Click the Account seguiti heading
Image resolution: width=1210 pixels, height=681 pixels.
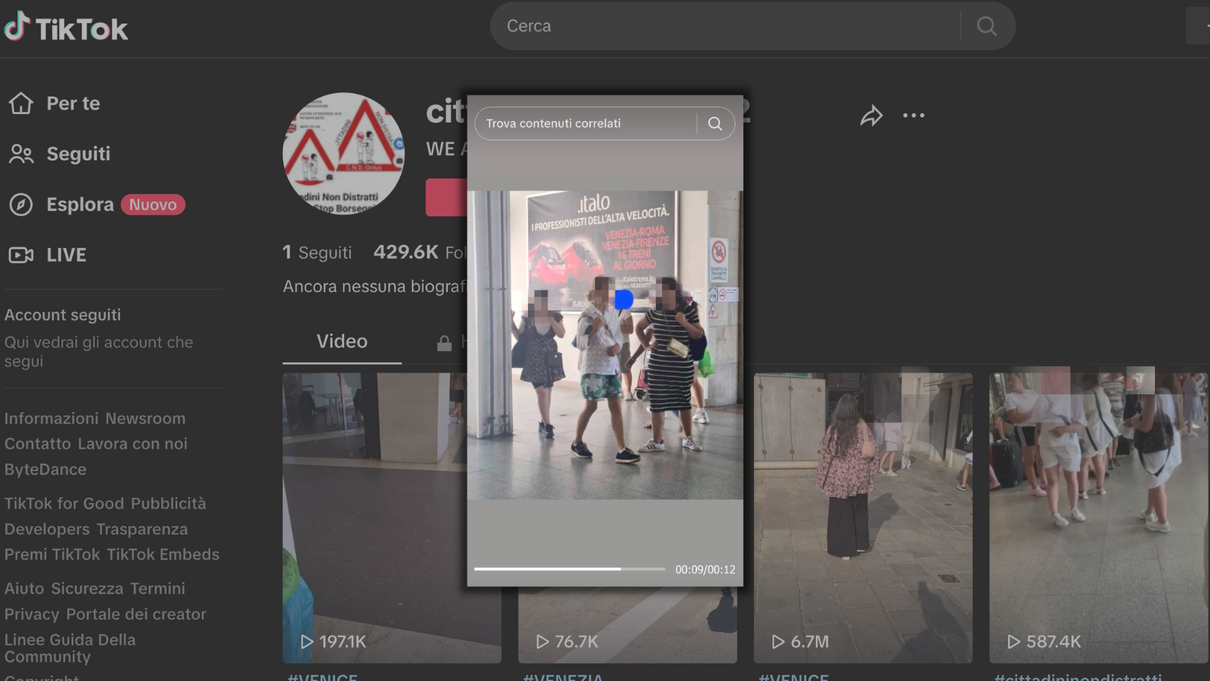pos(63,315)
